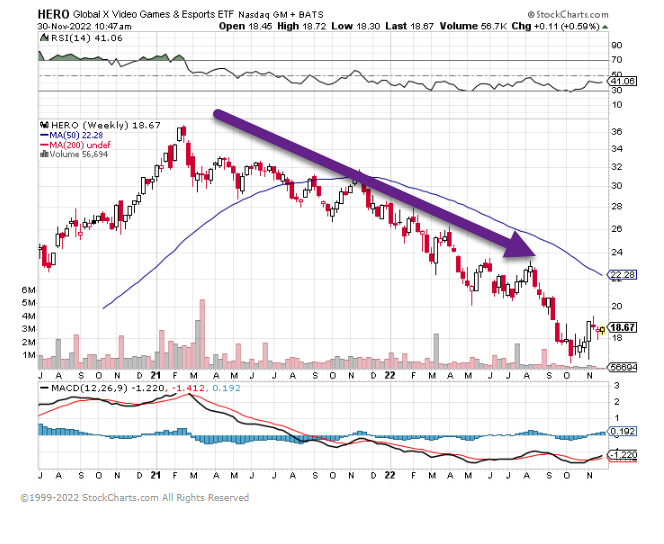This screenshot has height=544, width=664.
Task: Click the RSI legend icon
Action: pos(44,38)
